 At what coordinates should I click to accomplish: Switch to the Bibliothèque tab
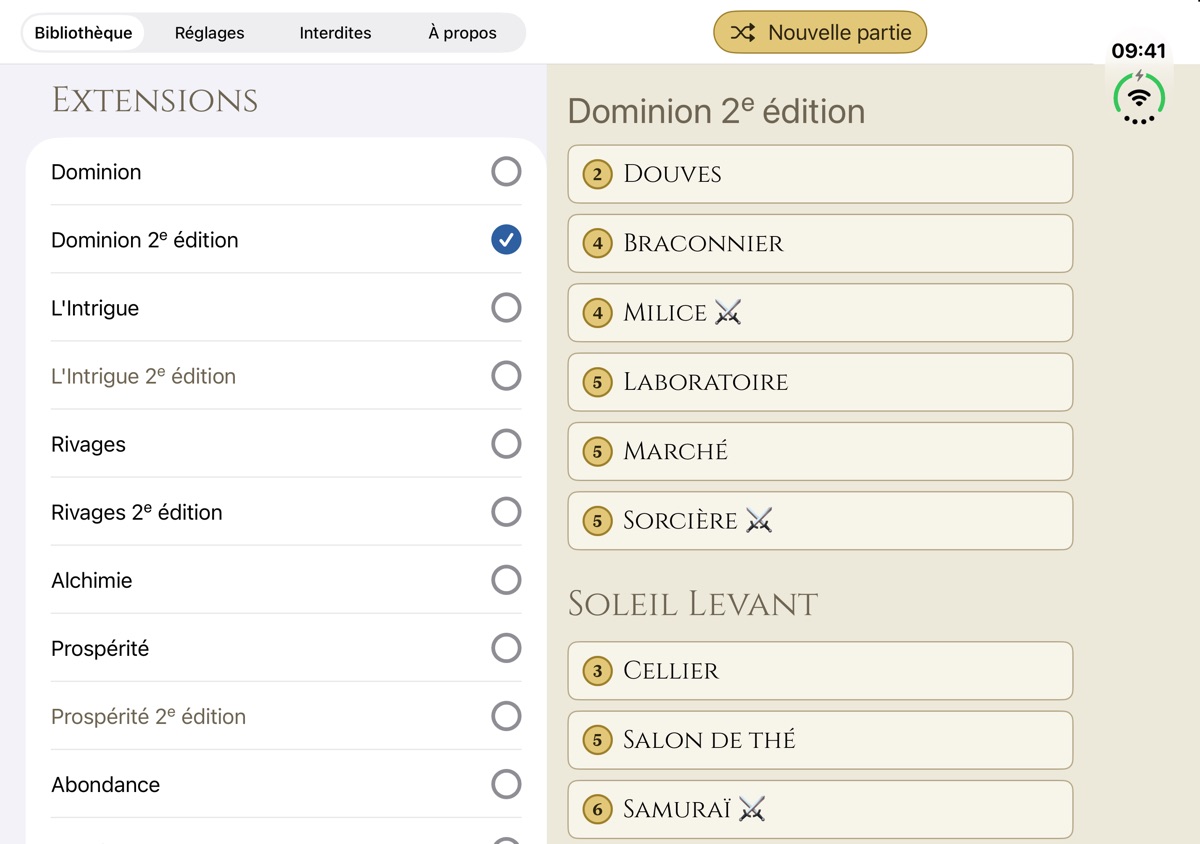pos(83,33)
